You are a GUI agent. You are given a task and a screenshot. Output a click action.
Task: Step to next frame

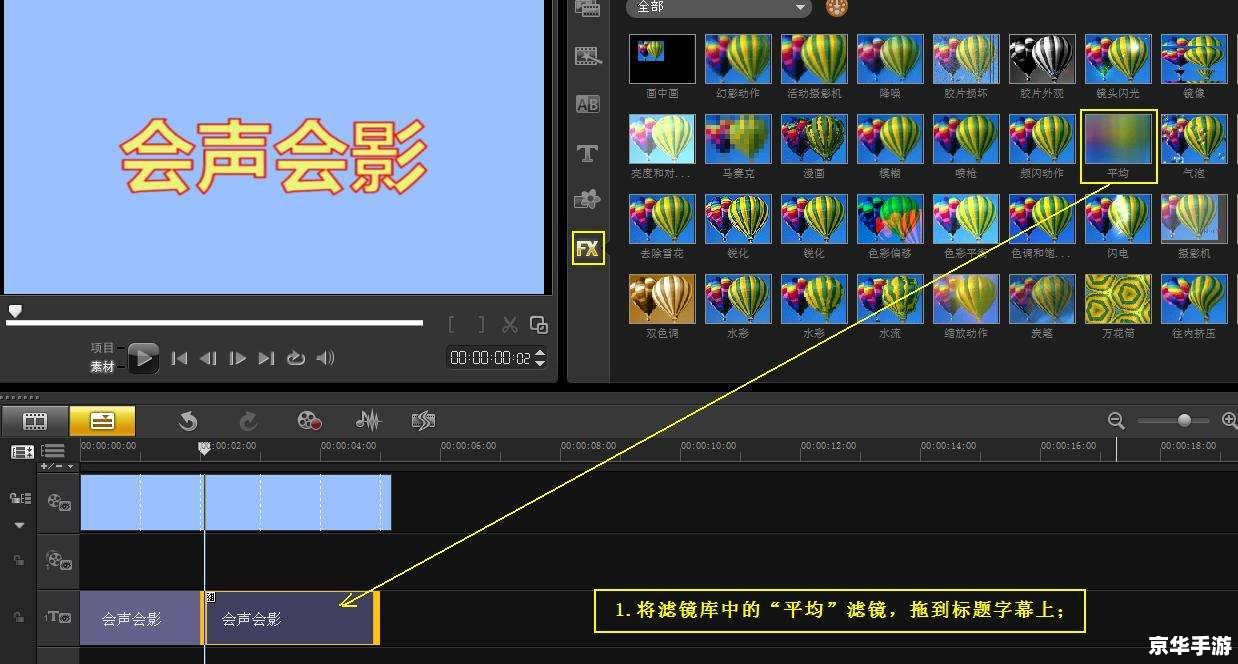click(x=237, y=358)
